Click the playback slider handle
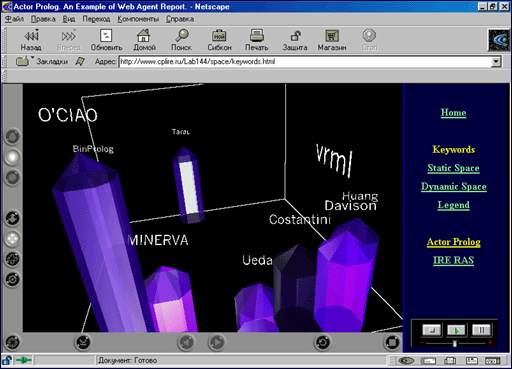 tap(454, 343)
